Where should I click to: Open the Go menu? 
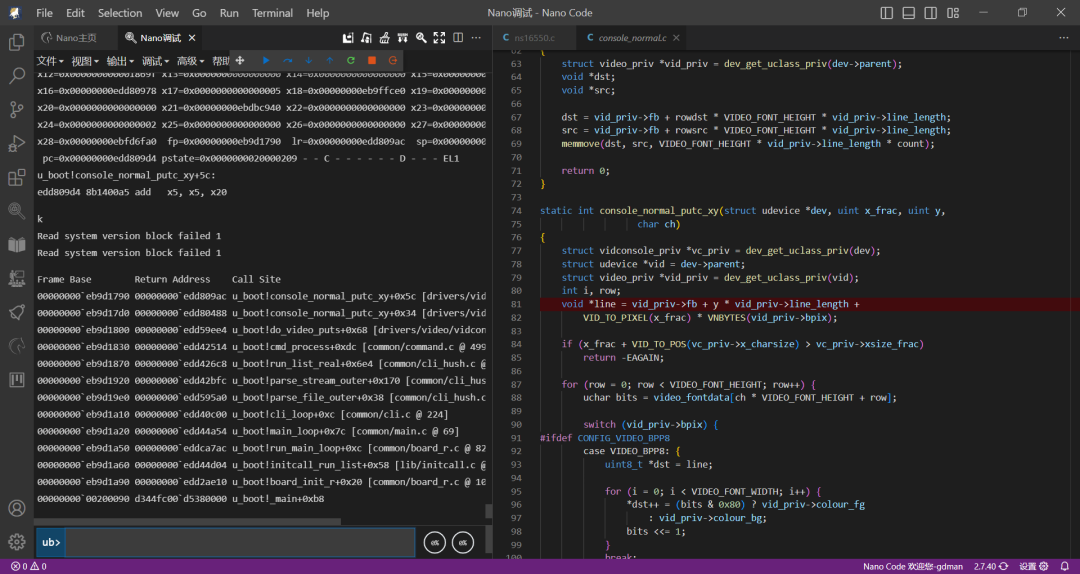point(199,13)
